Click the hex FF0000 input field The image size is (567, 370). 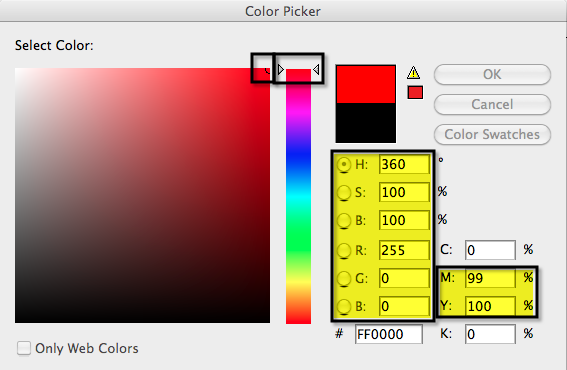point(389,334)
